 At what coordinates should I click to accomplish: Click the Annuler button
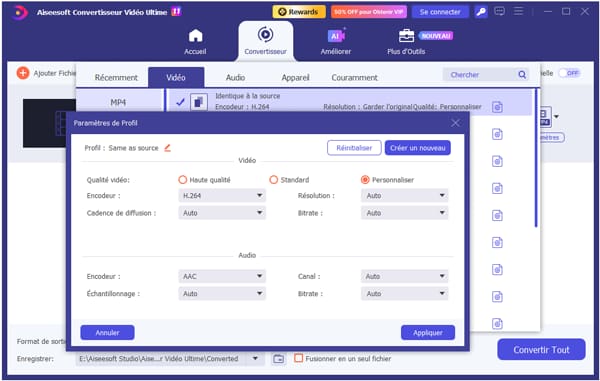click(x=107, y=332)
